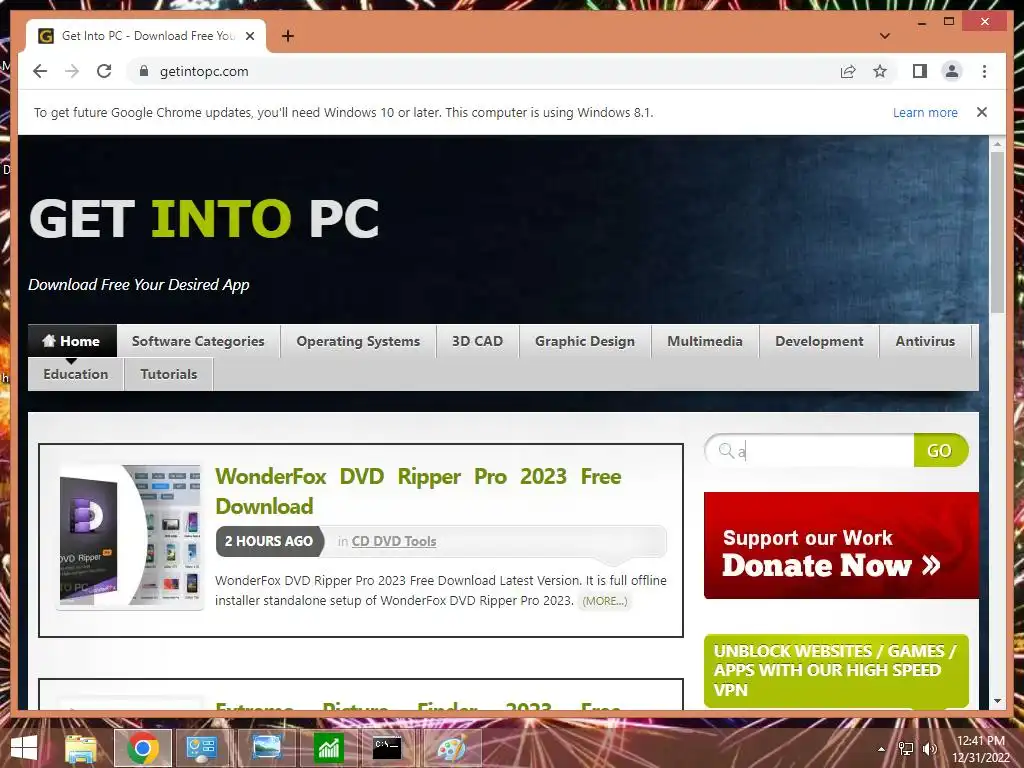Open Chrome side panel icon
Viewport: 1024px width, 768px height.
coord(920,71)
